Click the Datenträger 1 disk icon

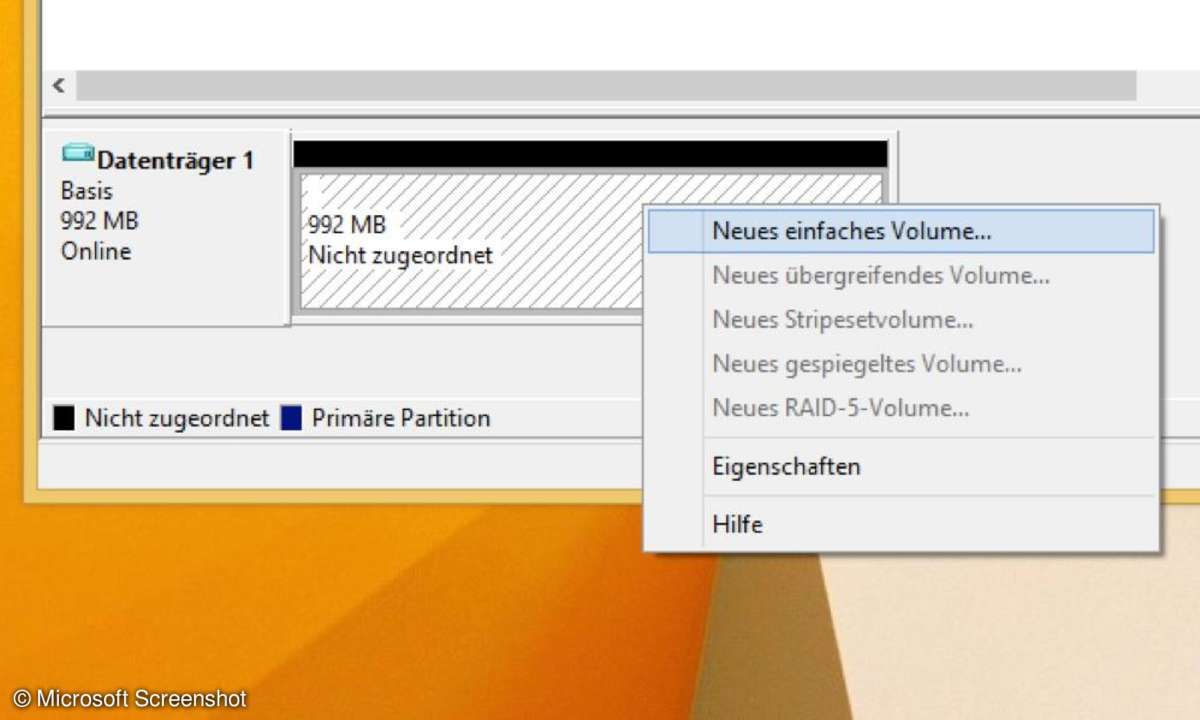(x=78, y=154)
